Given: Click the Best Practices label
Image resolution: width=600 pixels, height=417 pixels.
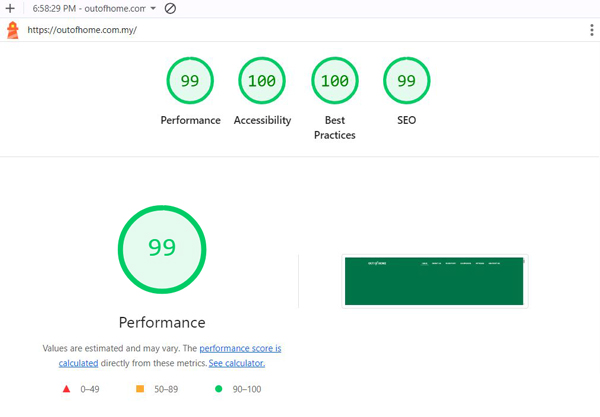Looking at the screenshot, I should [x=335, y=127].
